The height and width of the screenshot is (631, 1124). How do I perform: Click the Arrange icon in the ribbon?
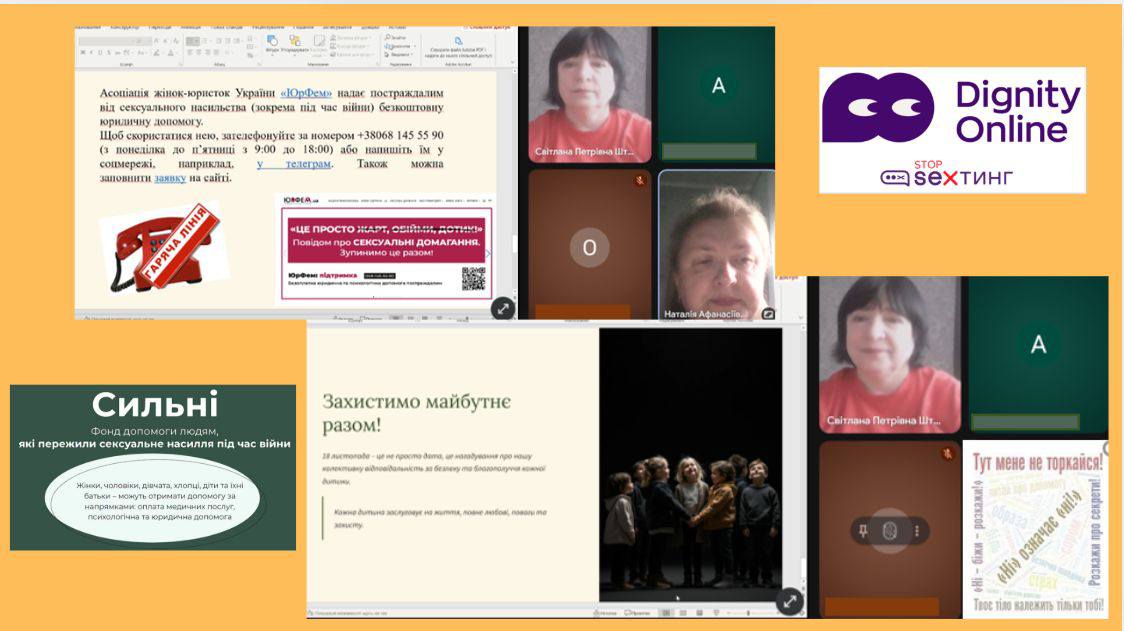coord(293,42)
